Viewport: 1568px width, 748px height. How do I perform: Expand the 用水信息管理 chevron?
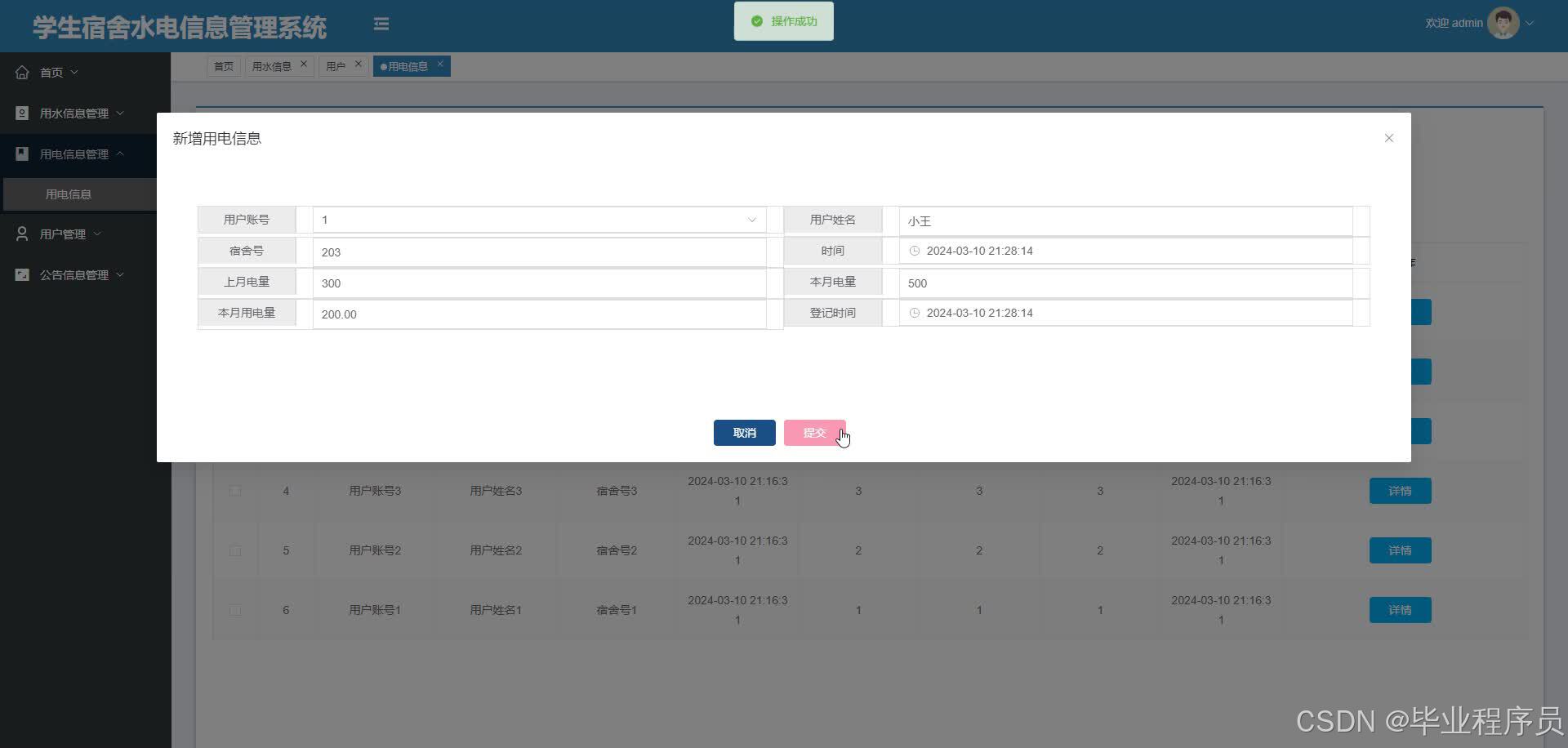[120, 114]
